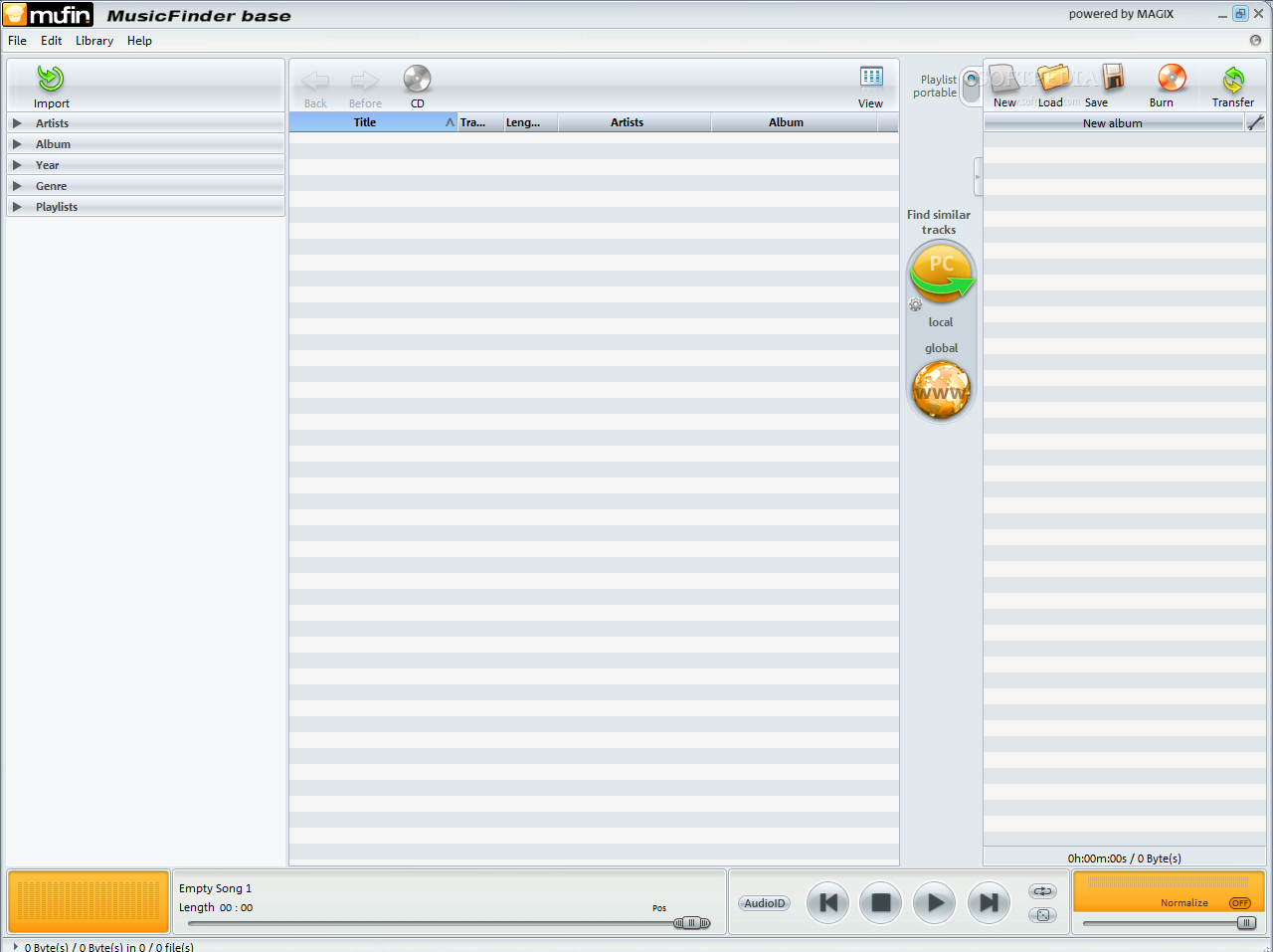1273x952 pixels.
Task: Skip to next track
Action: click(x=989, y=903)
